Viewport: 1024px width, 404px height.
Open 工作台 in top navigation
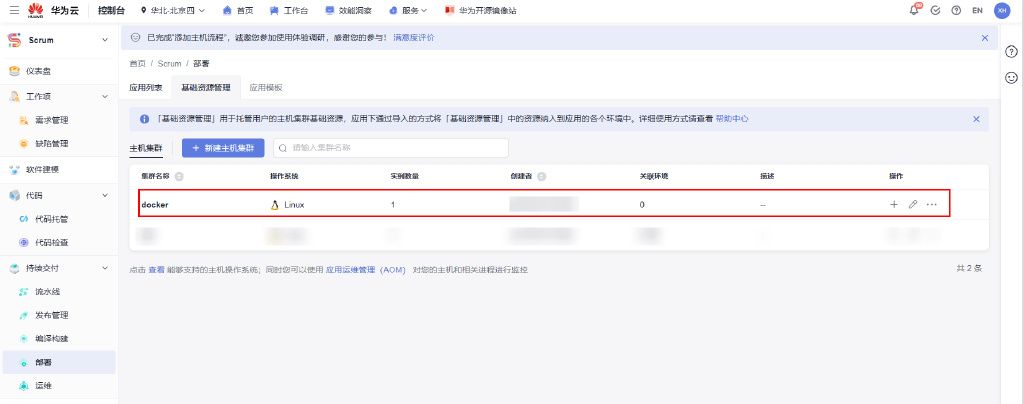click(x=289, y=10)
